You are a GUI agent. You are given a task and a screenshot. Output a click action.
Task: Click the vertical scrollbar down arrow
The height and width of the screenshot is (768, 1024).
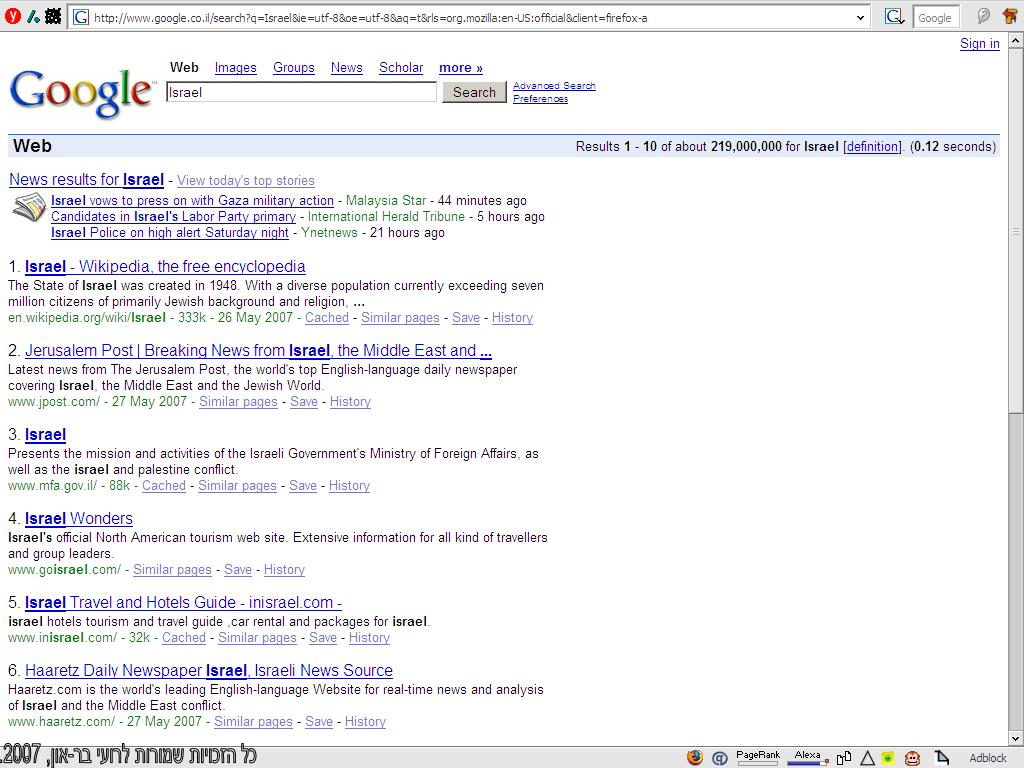(x=1016, y=739)
